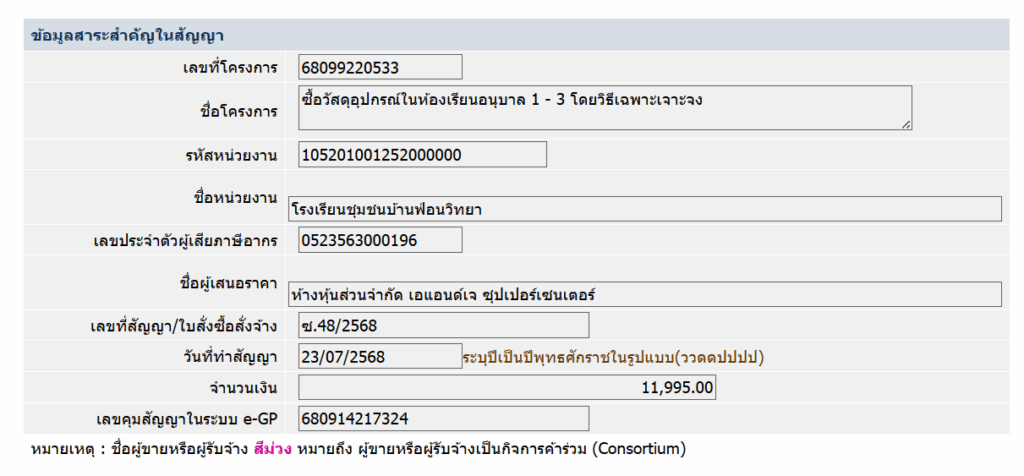The height and width of the screenshot is (476, 1024).
Task: Click the amount field showing 11,995.00
Action: pyautogui.click(x=507, y=387)
